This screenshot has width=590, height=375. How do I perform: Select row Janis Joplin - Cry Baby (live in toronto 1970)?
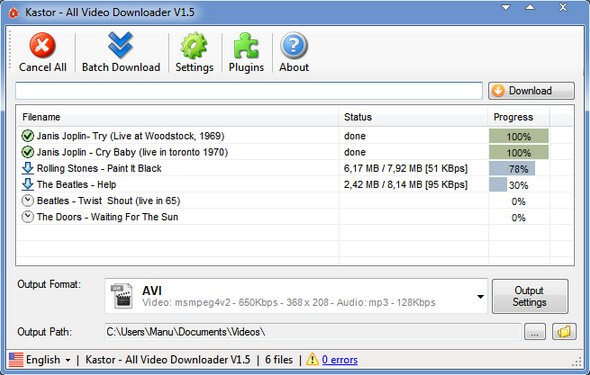click(295, 152)
